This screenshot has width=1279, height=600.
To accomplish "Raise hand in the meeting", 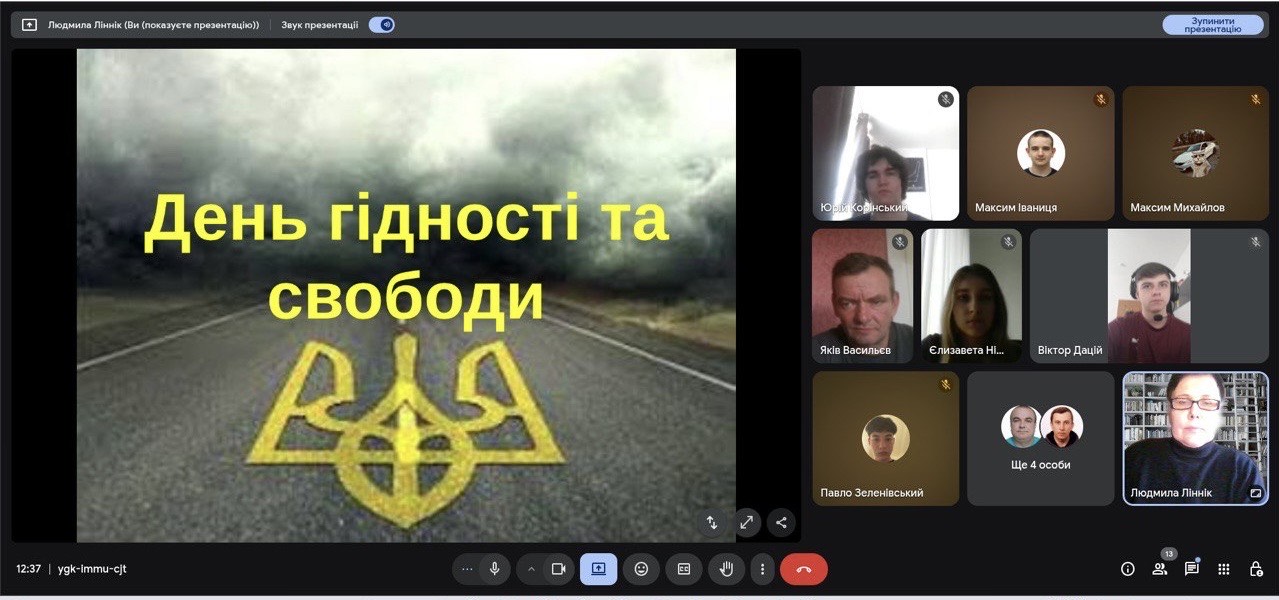I will 727,569.
